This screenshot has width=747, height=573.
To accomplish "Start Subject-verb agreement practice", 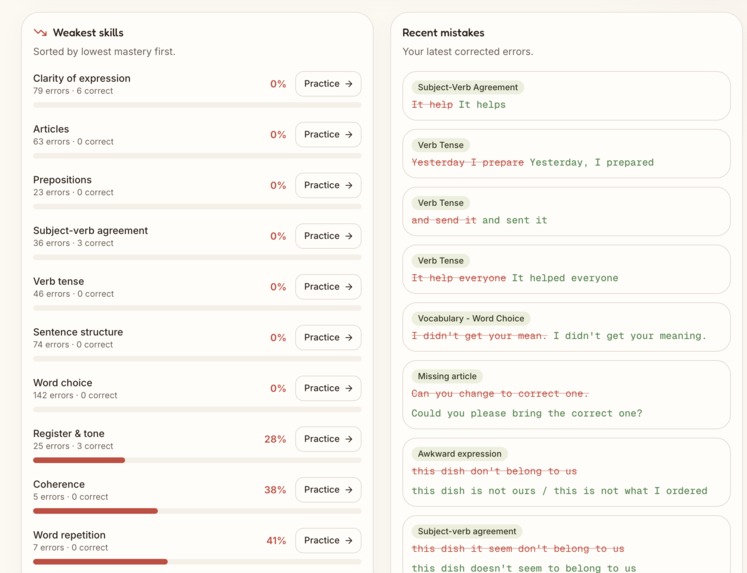I will tap(328, 236).
